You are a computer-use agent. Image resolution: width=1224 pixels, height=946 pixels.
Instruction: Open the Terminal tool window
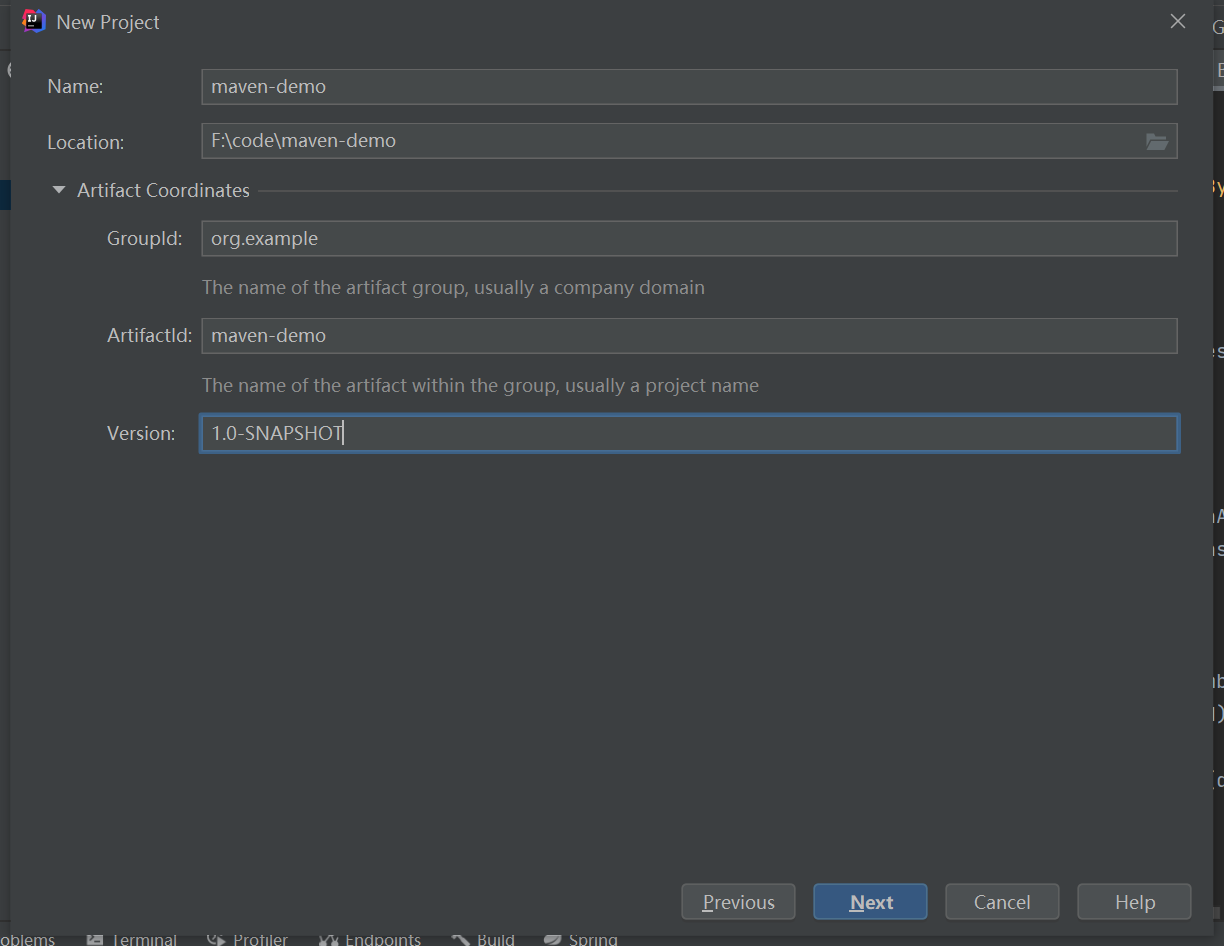(x=131, y=938)
